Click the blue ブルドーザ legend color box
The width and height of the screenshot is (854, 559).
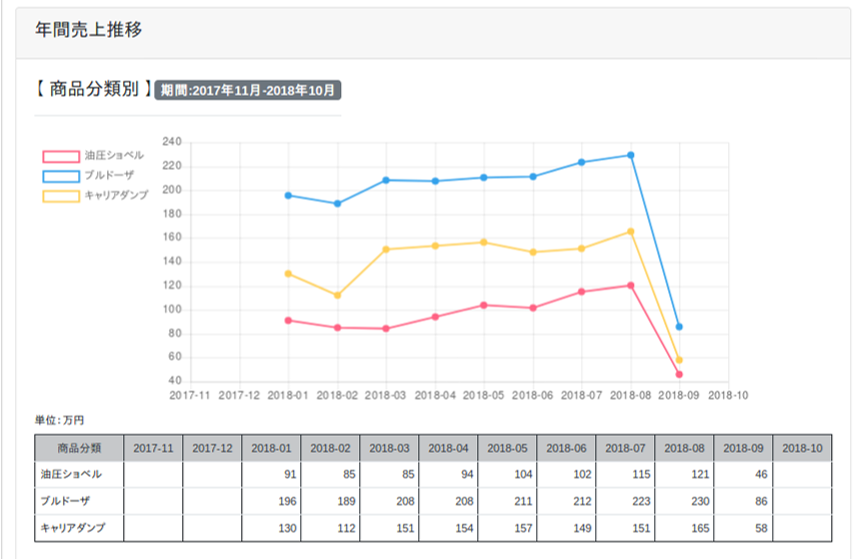(61, 176)
